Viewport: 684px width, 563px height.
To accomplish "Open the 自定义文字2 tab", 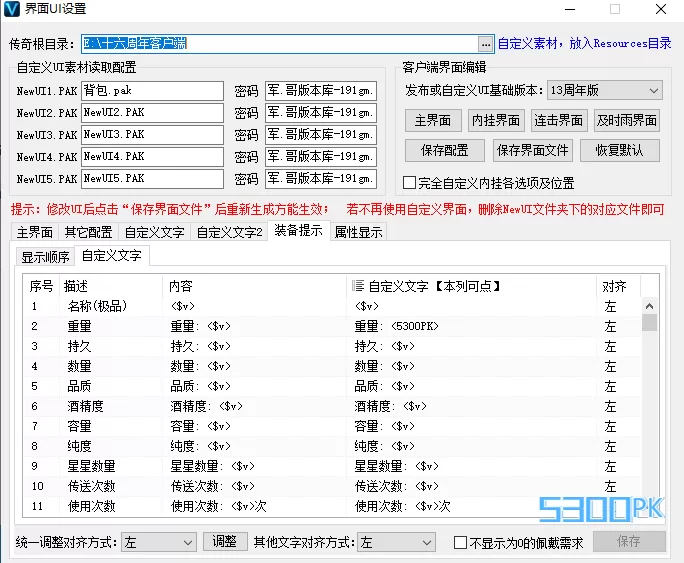I will point(229,232).
